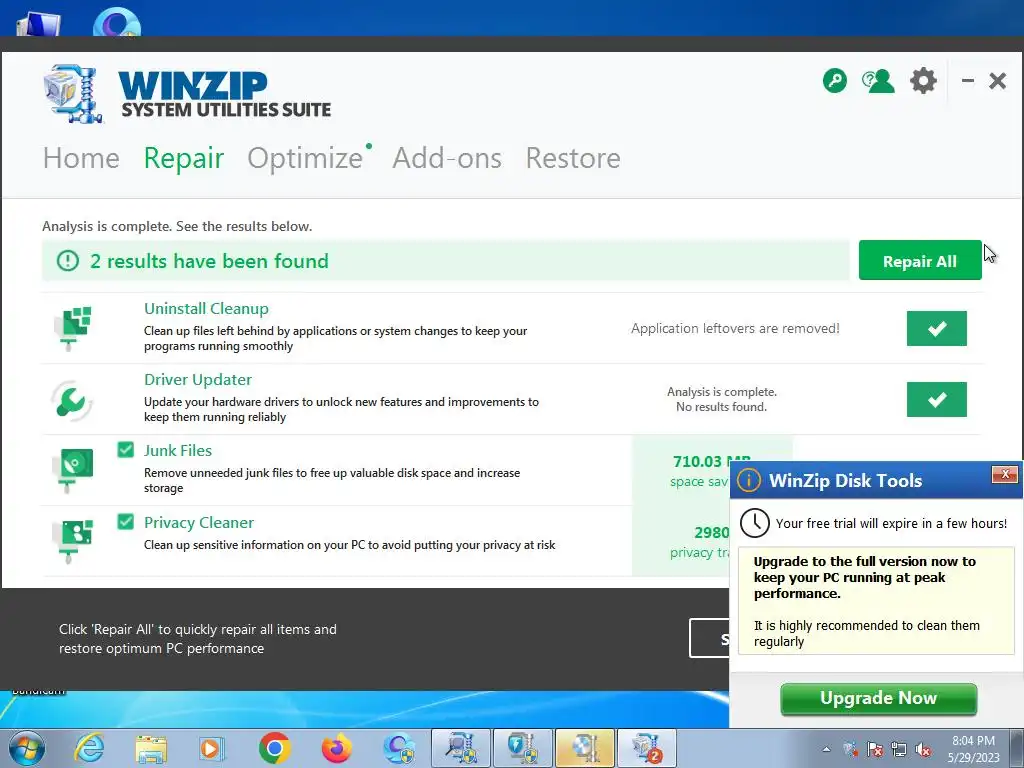Close the WinZip Disk Tools popup
Screen dimensions: 1024x768
click(1004, 474)
